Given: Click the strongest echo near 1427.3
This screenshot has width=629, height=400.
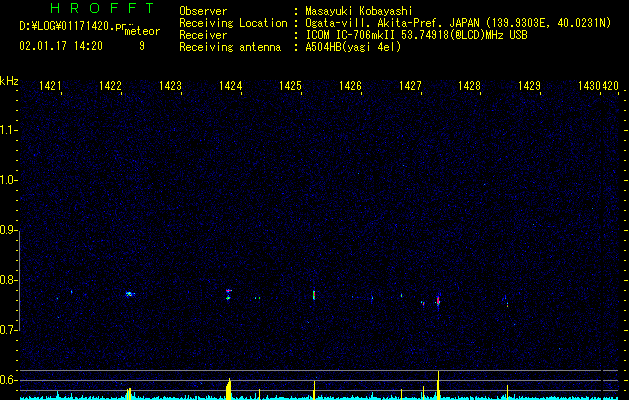Looking at the screenshot, I should coord(438,301).
